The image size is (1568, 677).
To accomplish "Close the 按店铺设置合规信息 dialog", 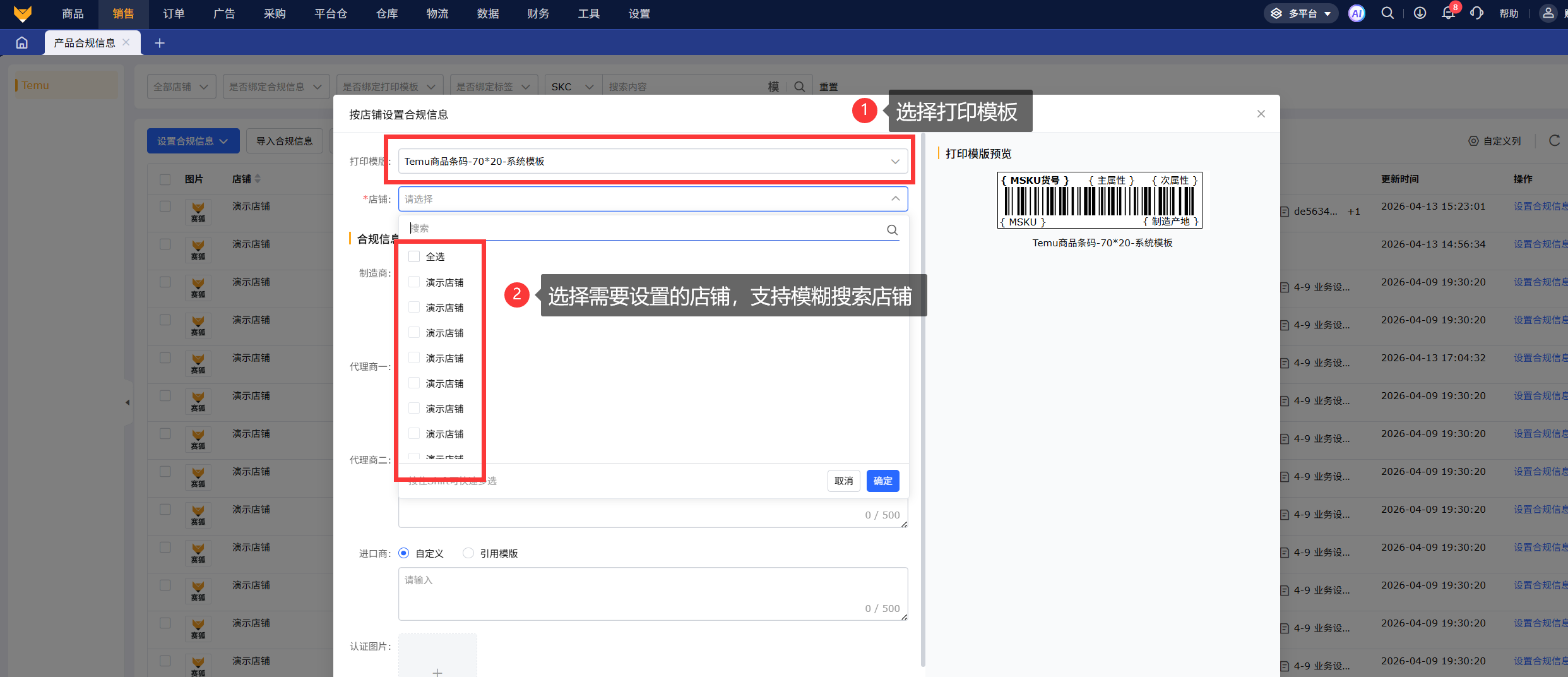I will click(x=1261, y=114).
